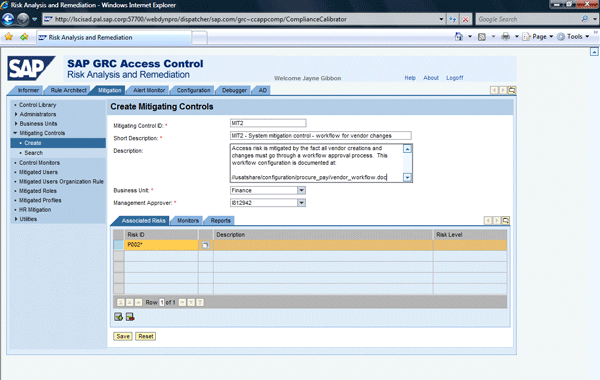
Task: Switch to the Debugger tab
Action: coord(234,90)
